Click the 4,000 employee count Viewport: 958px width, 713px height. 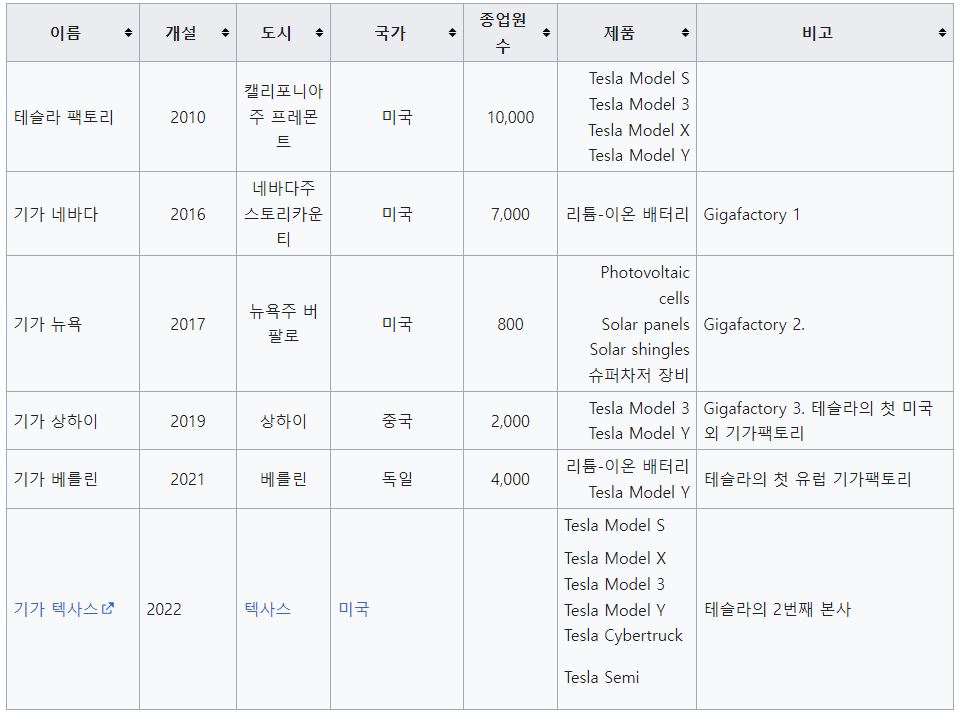click(x=510, y=479)
